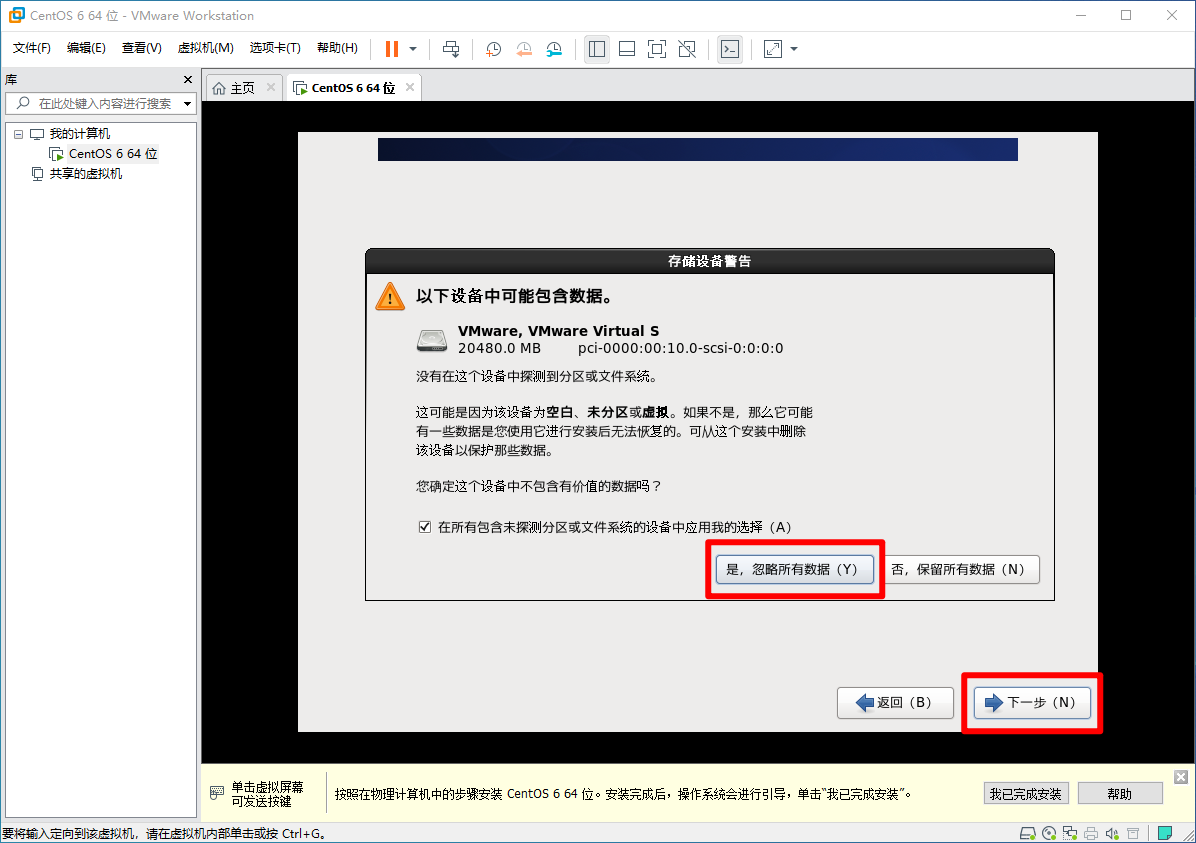
Task: Open the 选项卡(T) menu
Action: [275, 48]
